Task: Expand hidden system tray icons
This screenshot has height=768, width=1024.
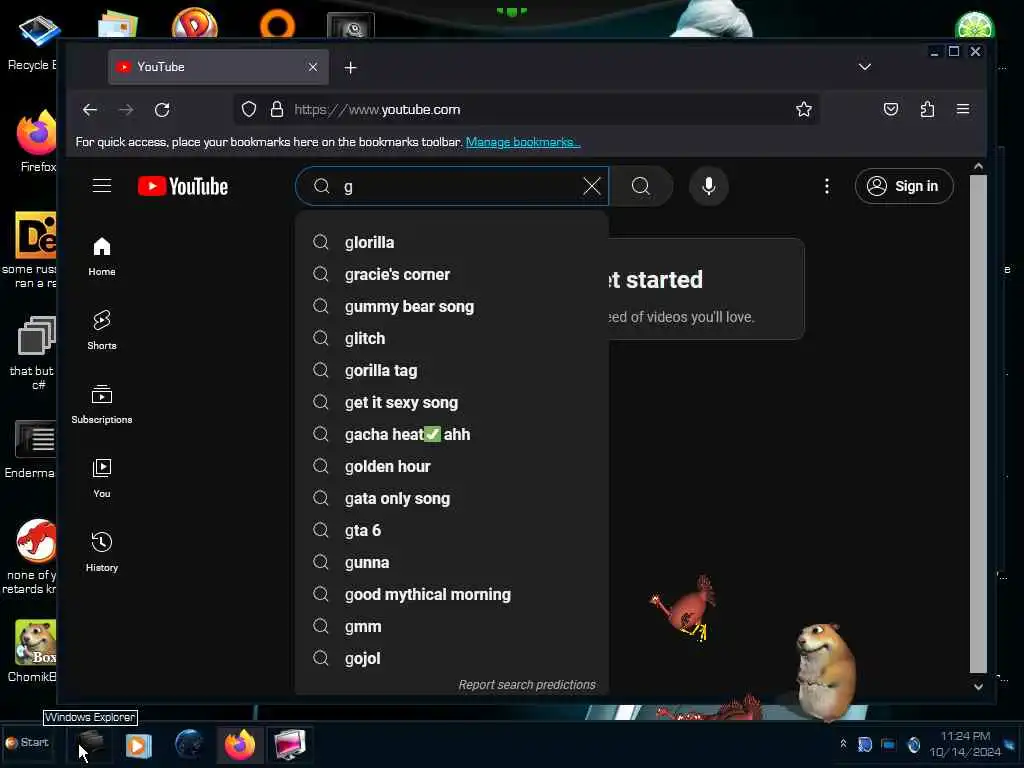Action: [x=843, y=744]
